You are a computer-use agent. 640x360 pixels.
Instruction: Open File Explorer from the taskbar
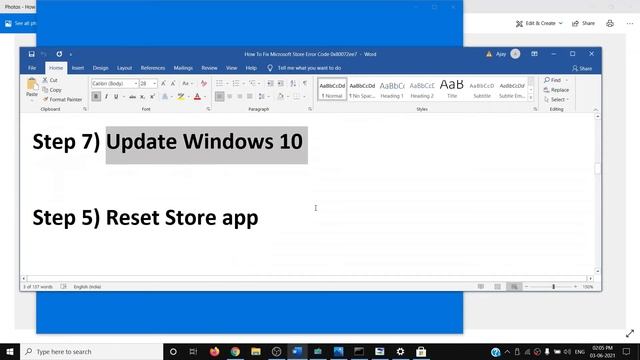[256, 351]
